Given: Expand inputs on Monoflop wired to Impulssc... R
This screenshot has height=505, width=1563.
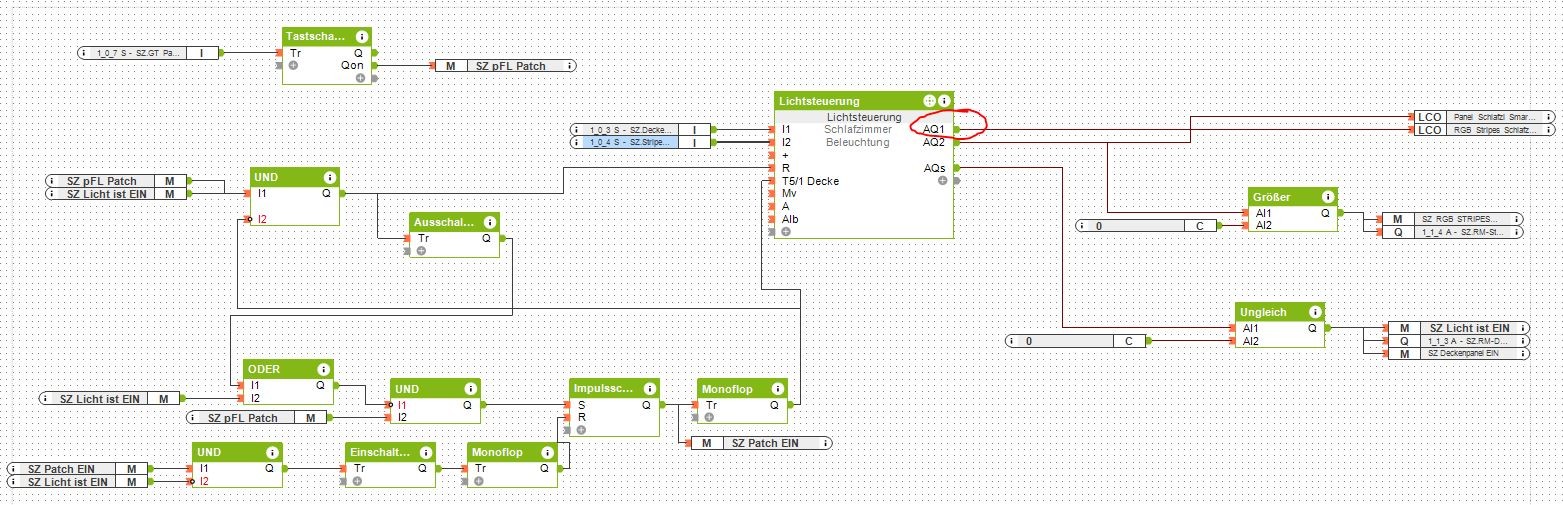Looking at the screenshot, I should 479,481.
